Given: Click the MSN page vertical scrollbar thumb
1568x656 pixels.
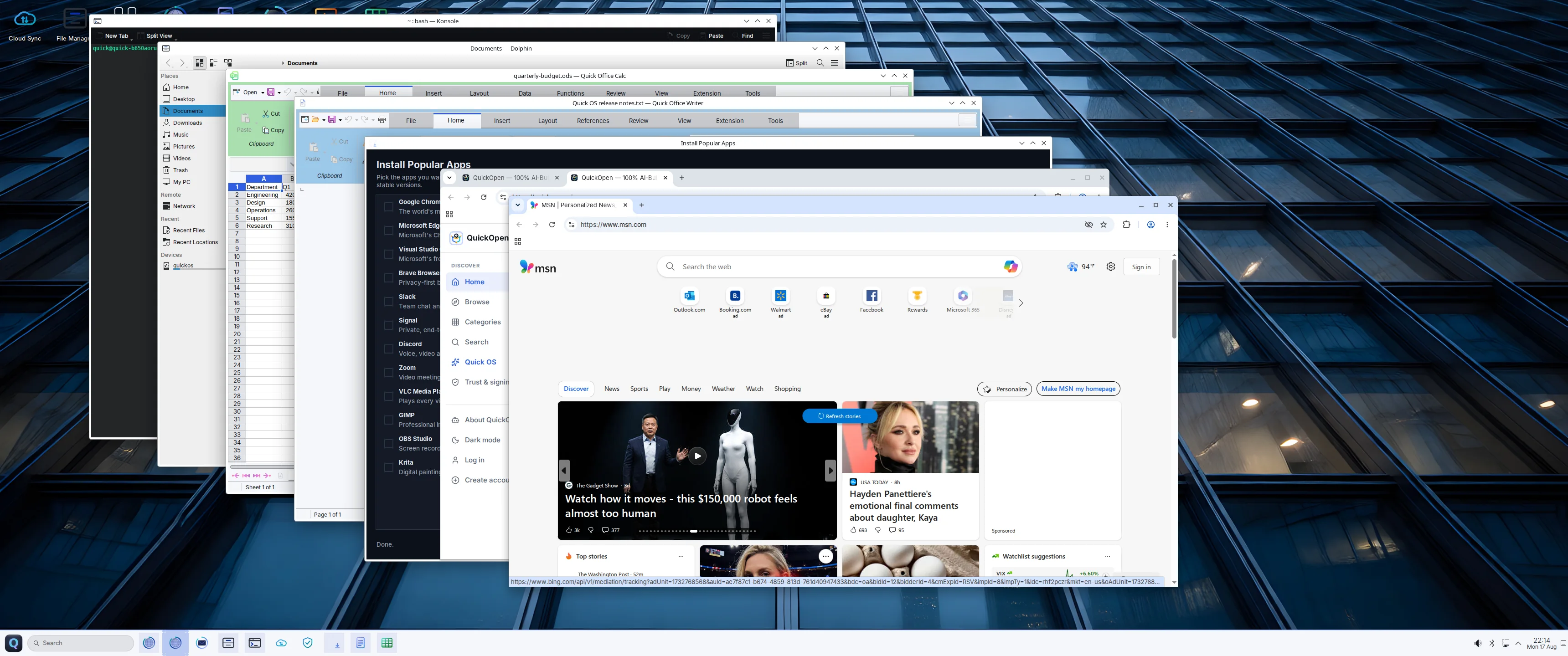Looking at the screenshot, I should pyautogui.click(x=1174, y=298).
